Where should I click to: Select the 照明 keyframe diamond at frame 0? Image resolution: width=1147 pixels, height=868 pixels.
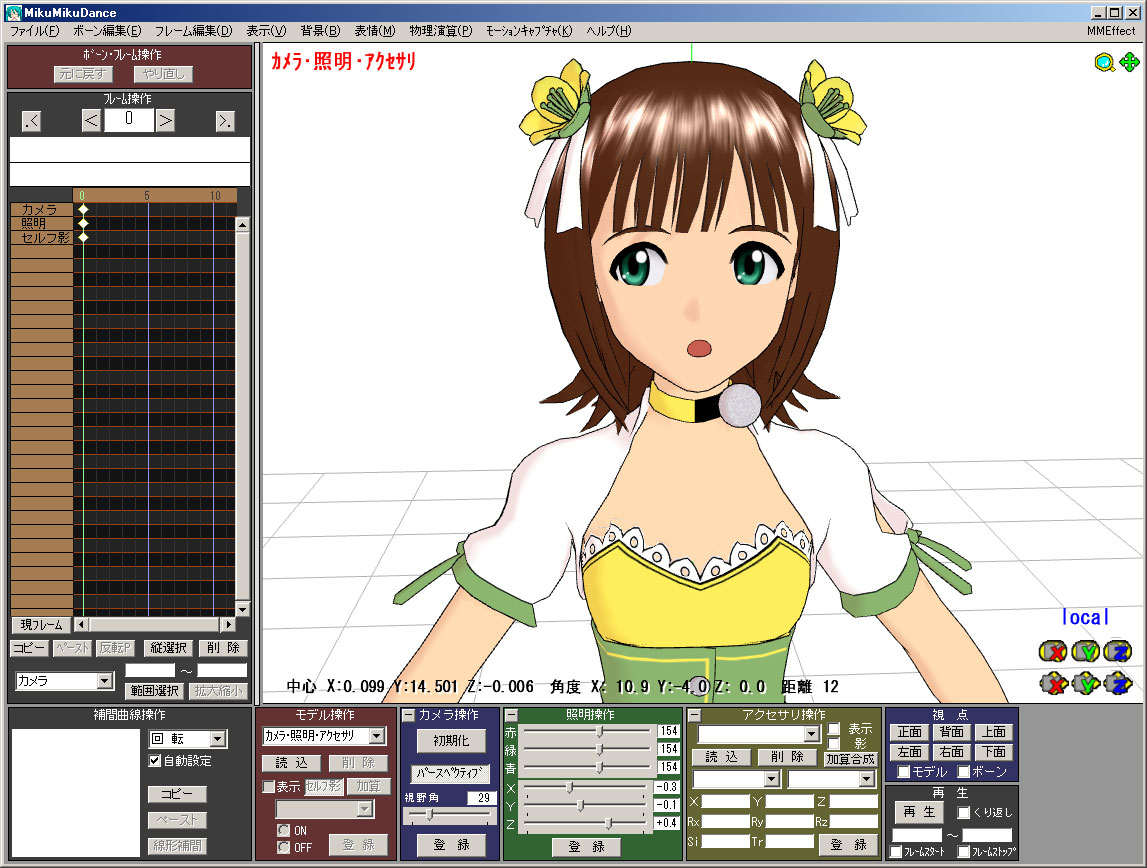pyautogui.click(x=83, y=223)
